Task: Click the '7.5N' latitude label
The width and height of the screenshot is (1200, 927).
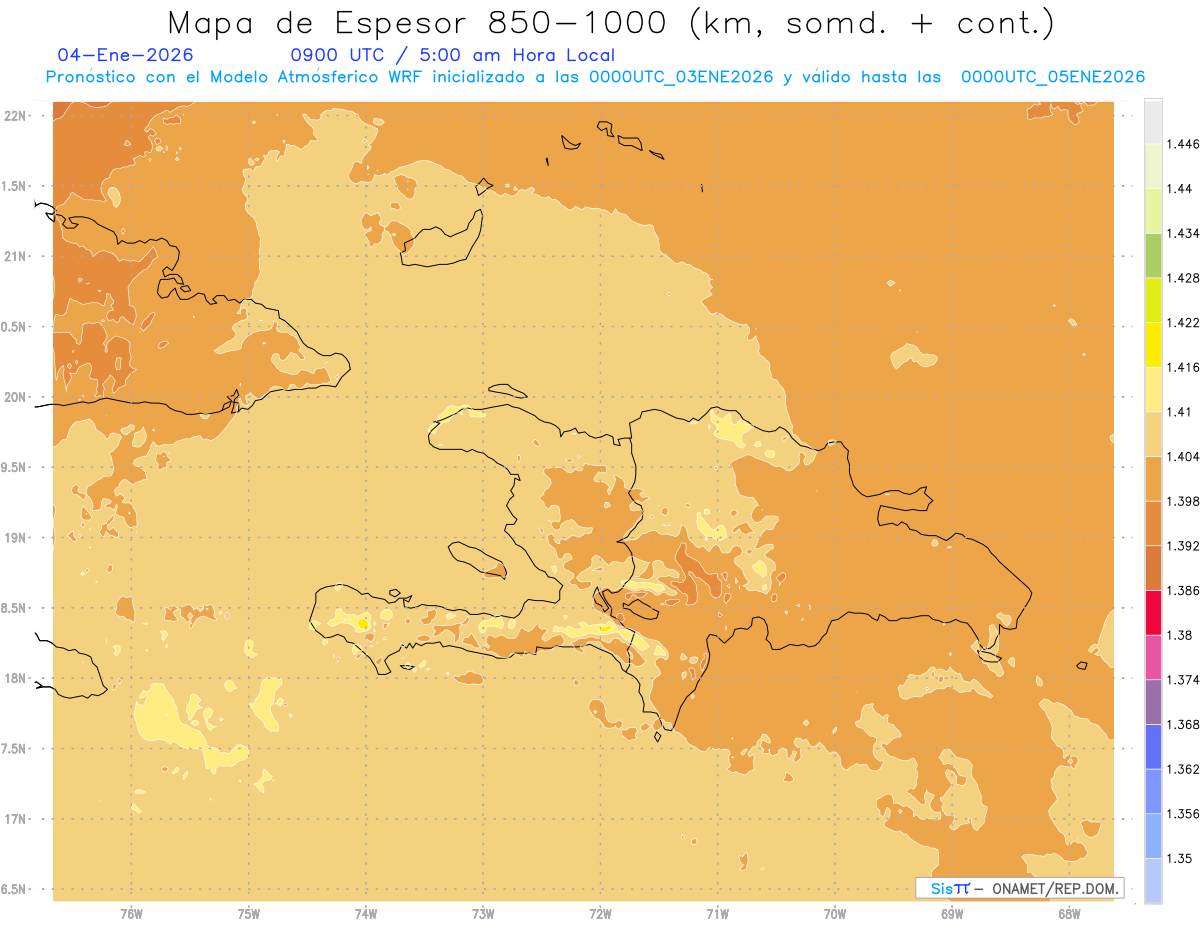Action: (14, 749)
